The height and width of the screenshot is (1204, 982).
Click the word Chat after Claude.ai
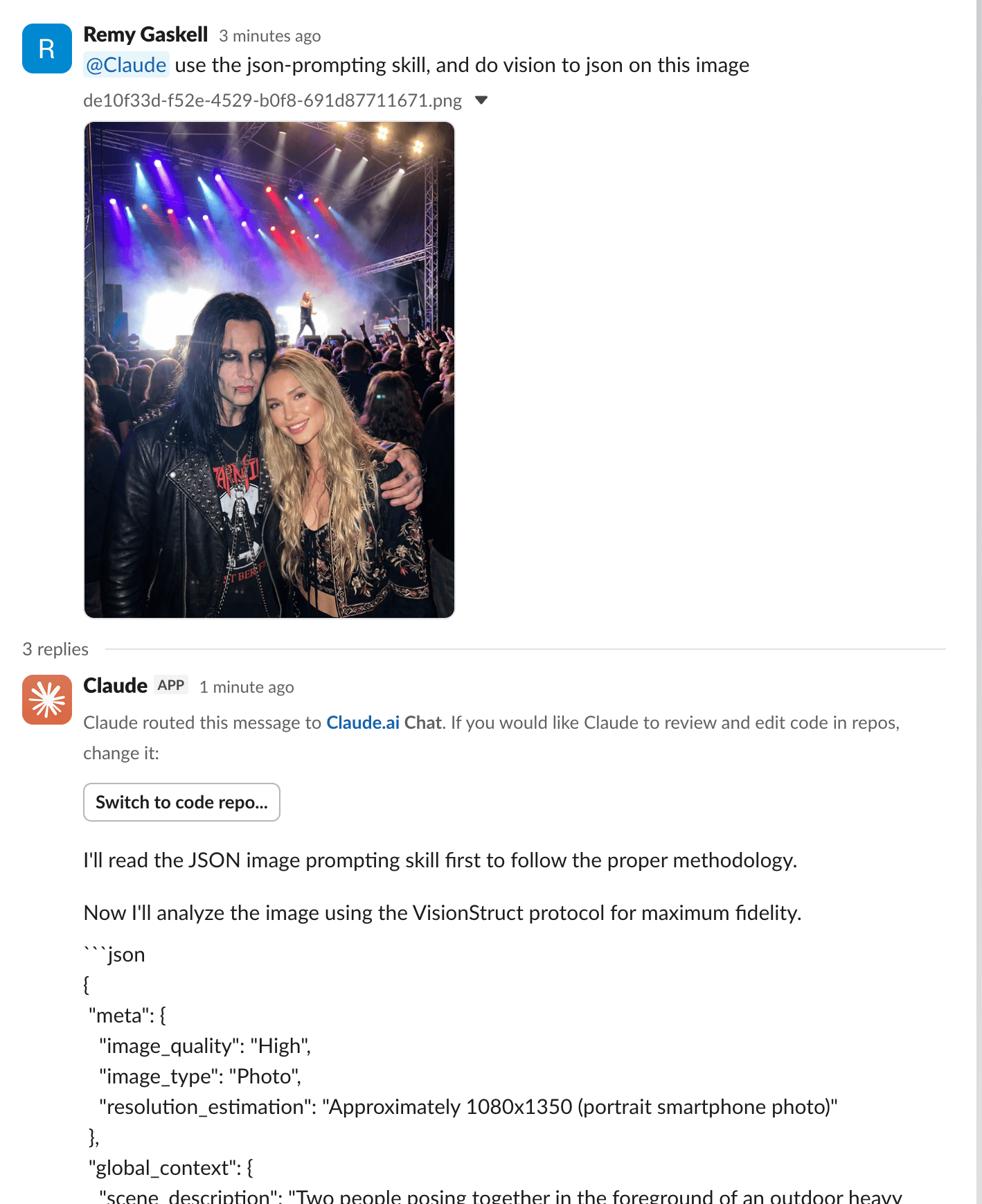coord(423,723)
